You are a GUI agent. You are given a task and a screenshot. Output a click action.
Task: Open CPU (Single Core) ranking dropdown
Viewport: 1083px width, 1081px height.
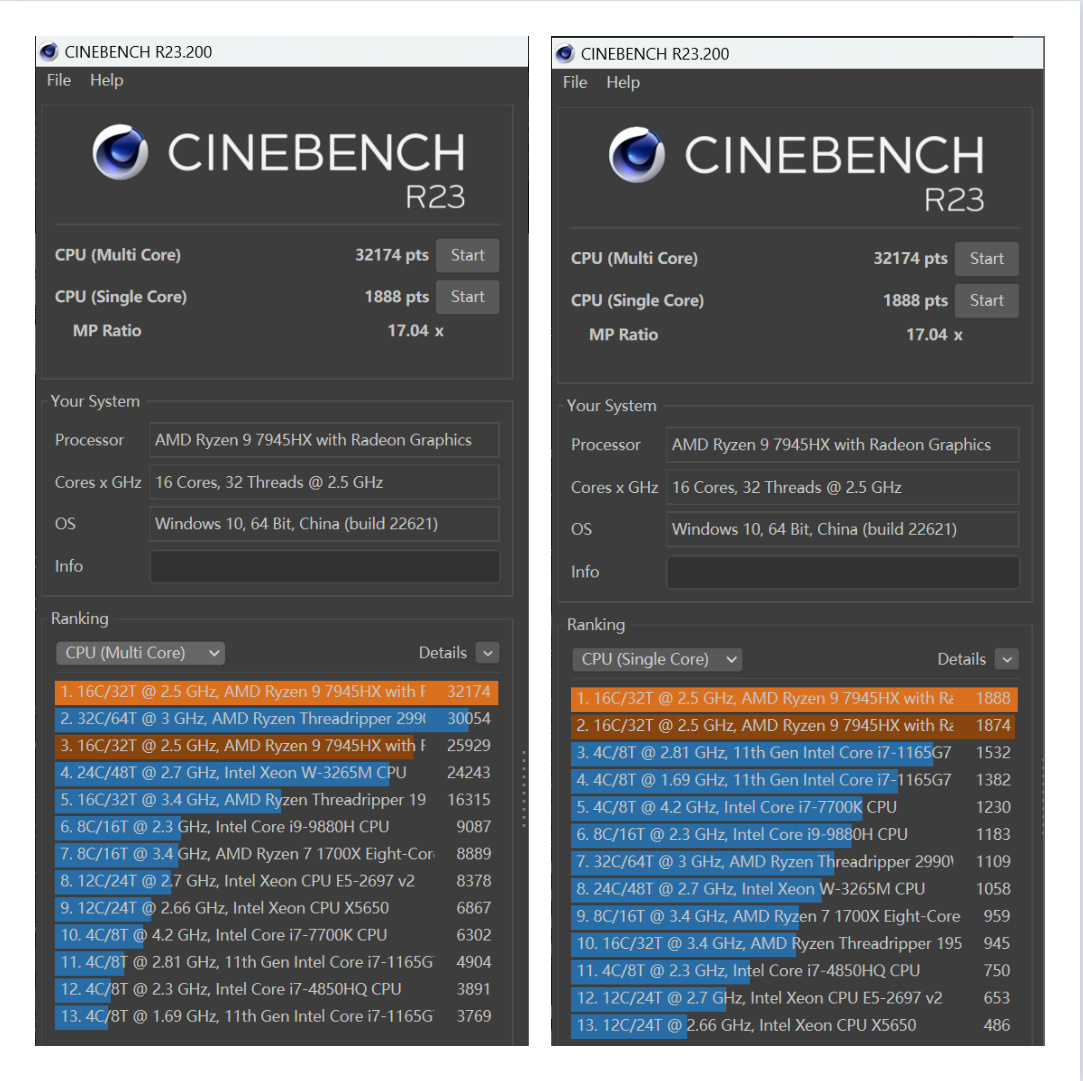(657, 659)
